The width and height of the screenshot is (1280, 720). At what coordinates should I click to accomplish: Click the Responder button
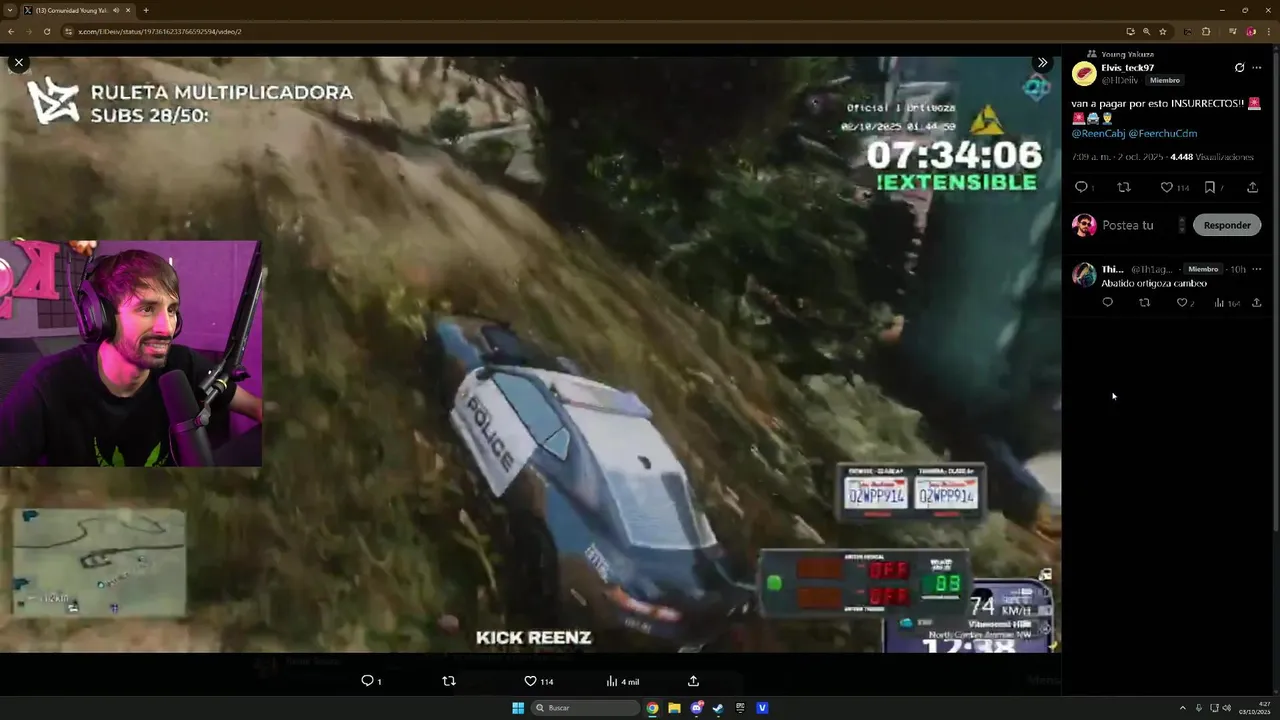(x=1227, y=225)
